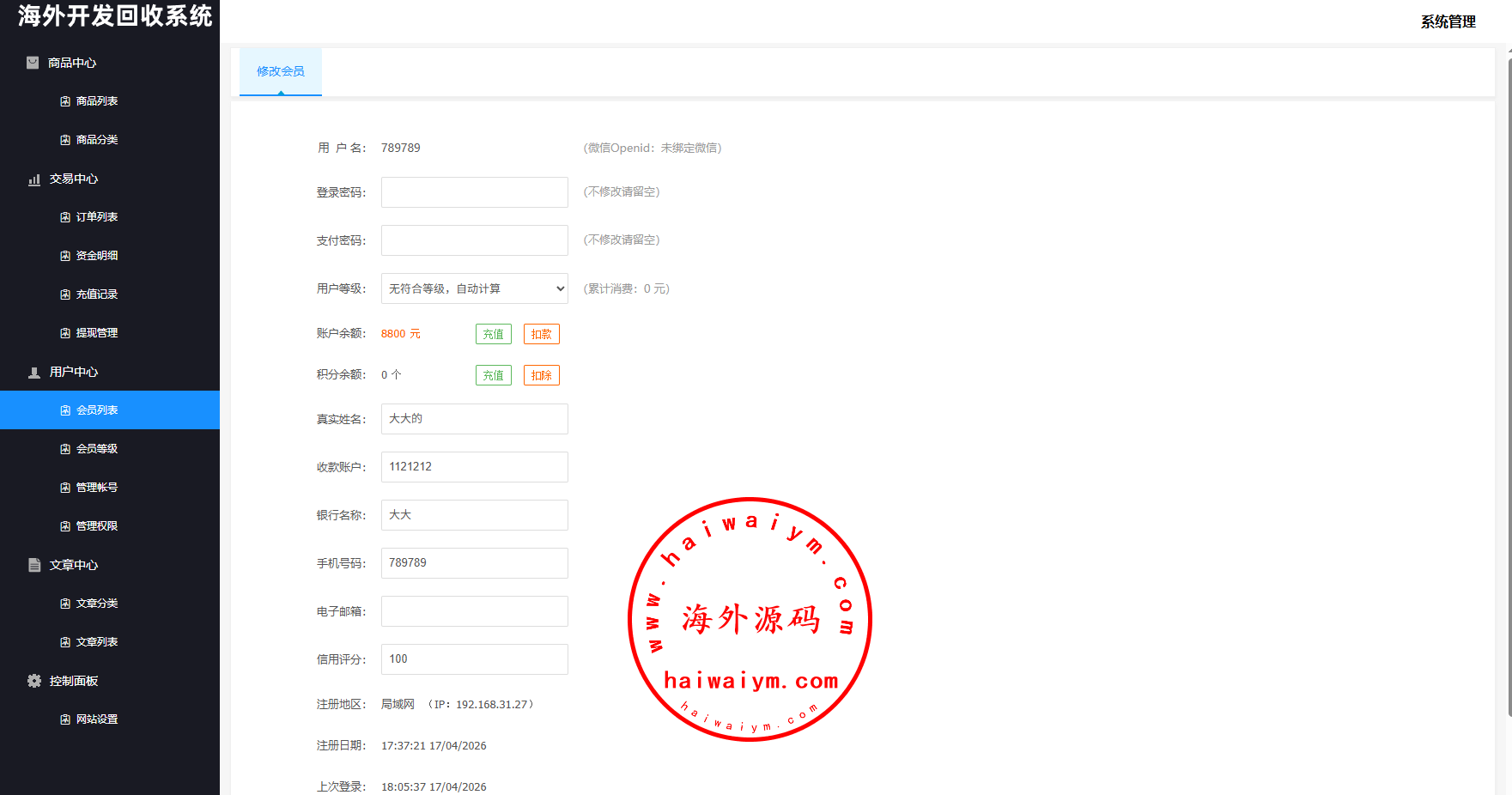
Task: Open the 用户等级 dropdown
Action: tap(474, 288)
